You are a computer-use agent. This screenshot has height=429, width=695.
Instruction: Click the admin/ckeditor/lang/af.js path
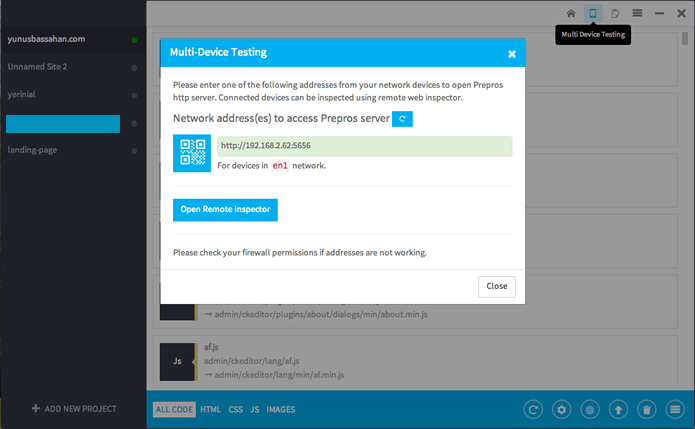251,361
